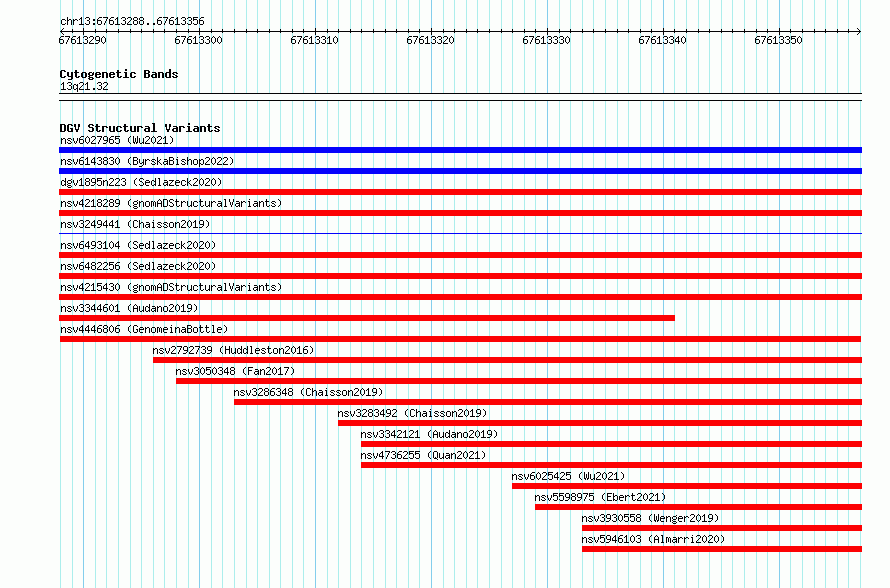
Task: Click ruler position 67613350
Action: (x=778, y=40)
